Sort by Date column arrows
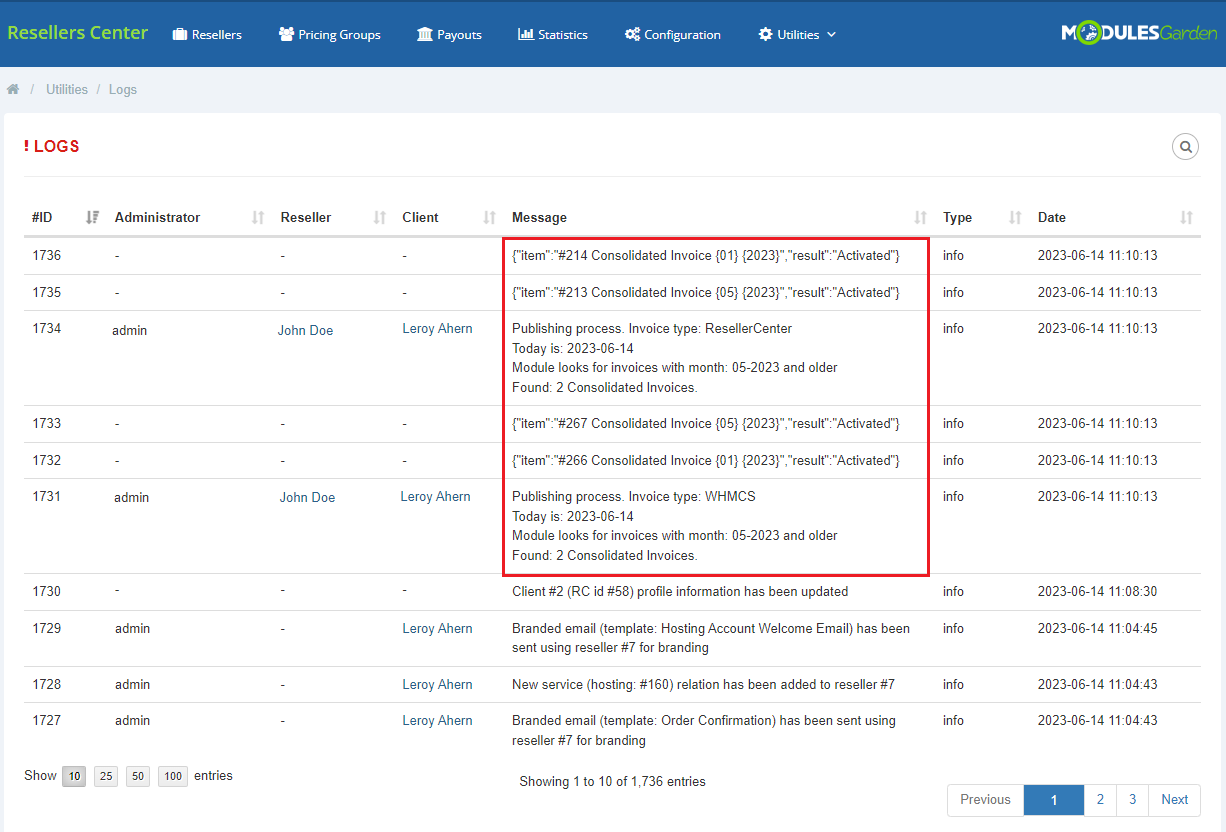Image resolution: width=1226 pixels, height=832 pixels. pyautogui.click(x=1187, y=217)
